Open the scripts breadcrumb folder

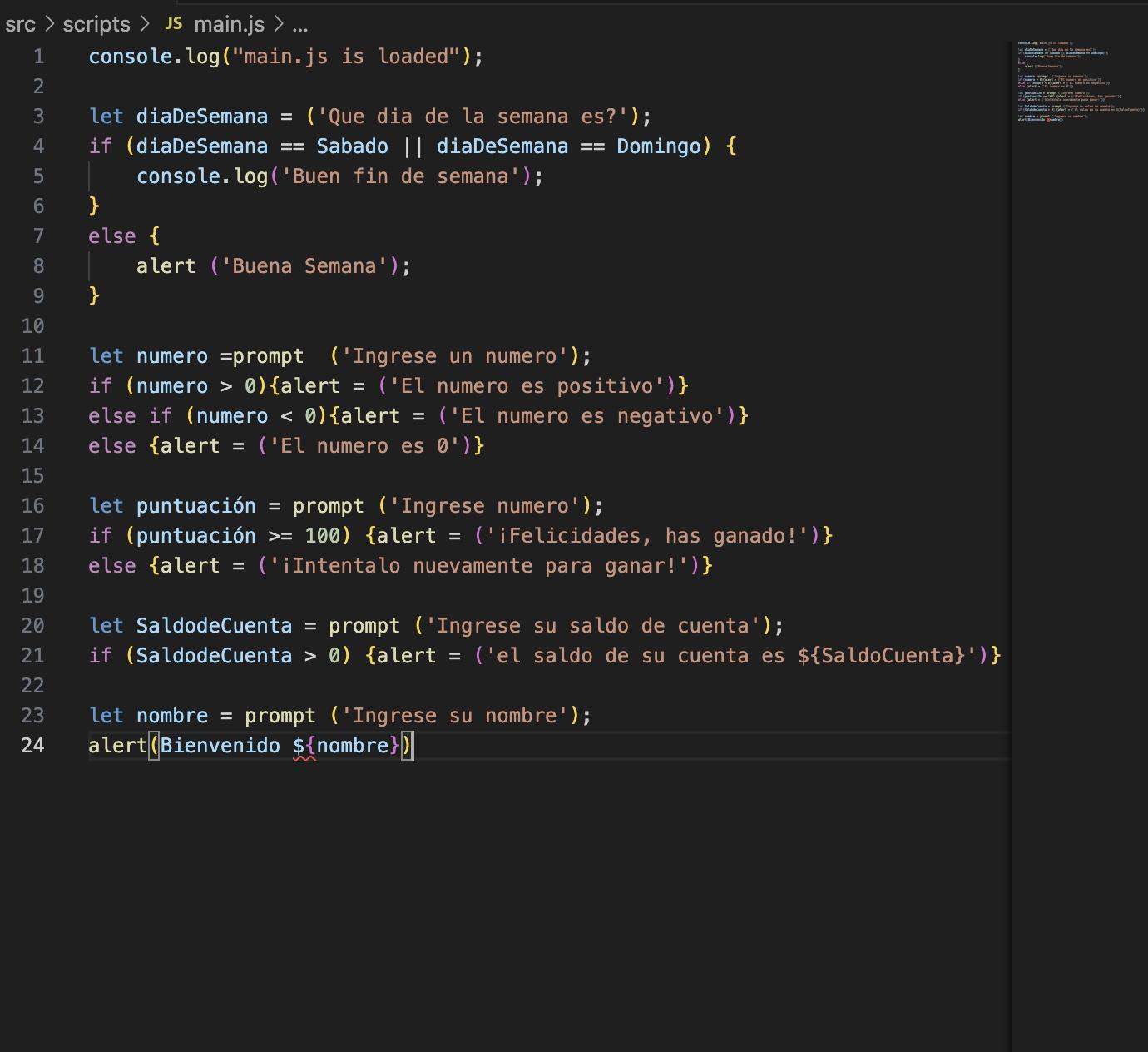[x=96, y=24]
